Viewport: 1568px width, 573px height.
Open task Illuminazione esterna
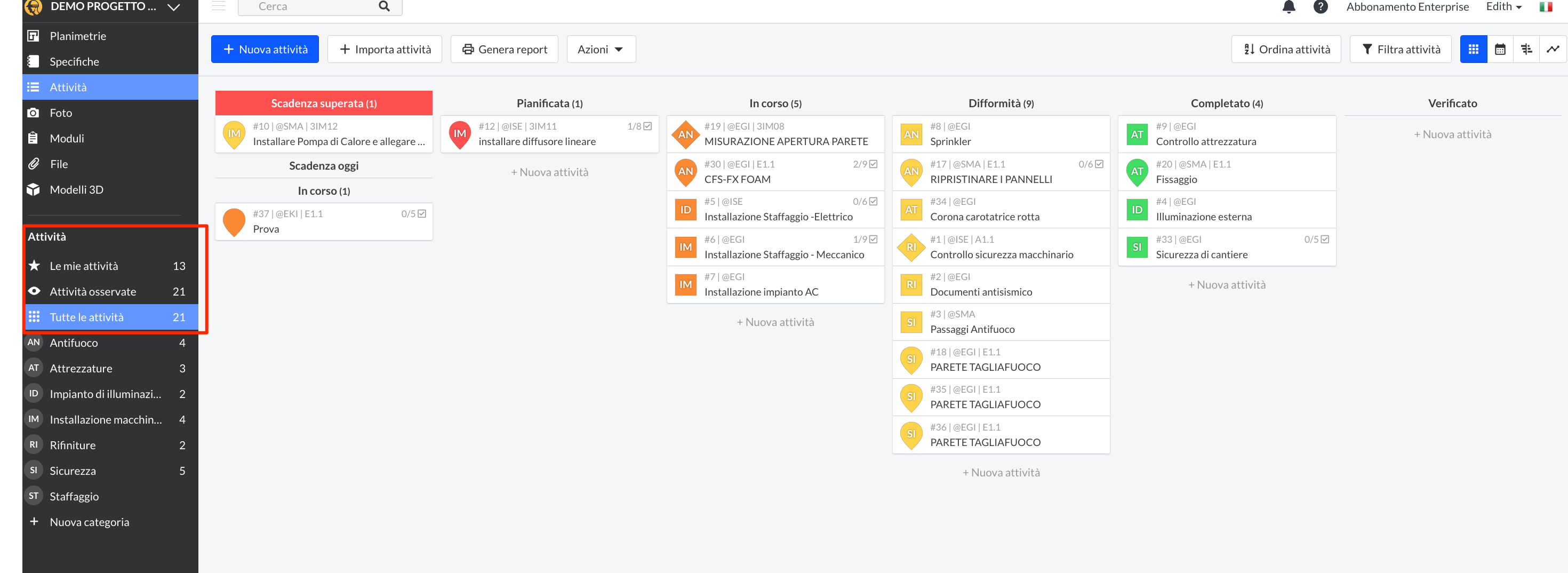(1227, 210)
